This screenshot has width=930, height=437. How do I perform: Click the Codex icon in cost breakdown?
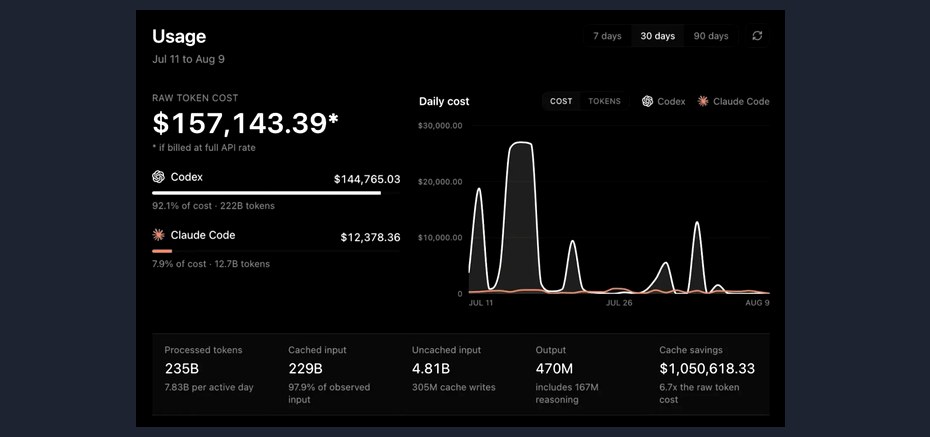pos(158,177)
